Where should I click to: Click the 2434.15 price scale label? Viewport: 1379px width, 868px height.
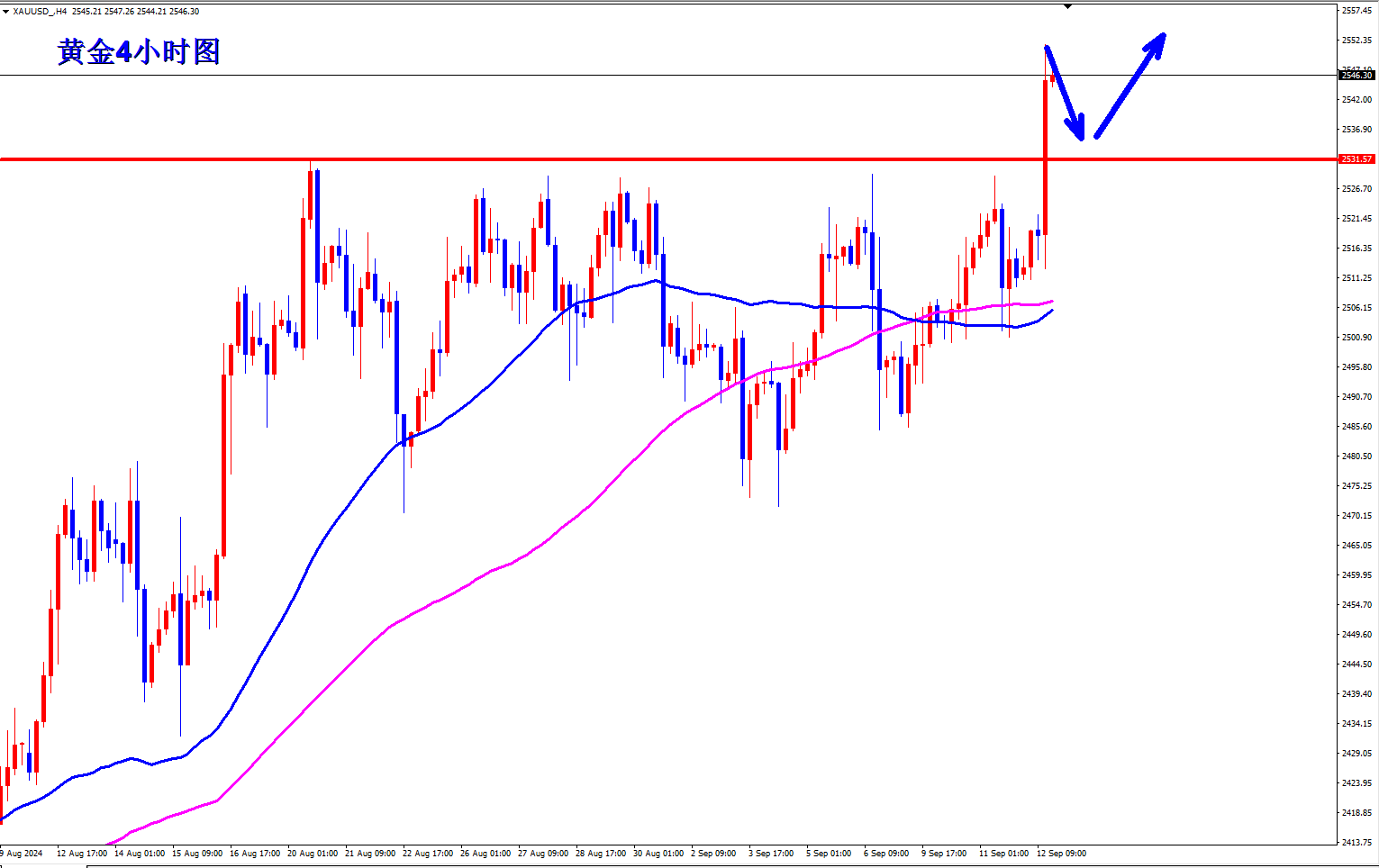click(x=1356, y=724)
